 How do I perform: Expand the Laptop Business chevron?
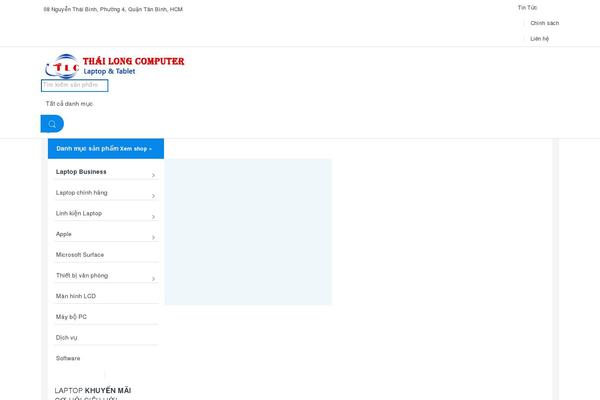click(x=153, y=175)
